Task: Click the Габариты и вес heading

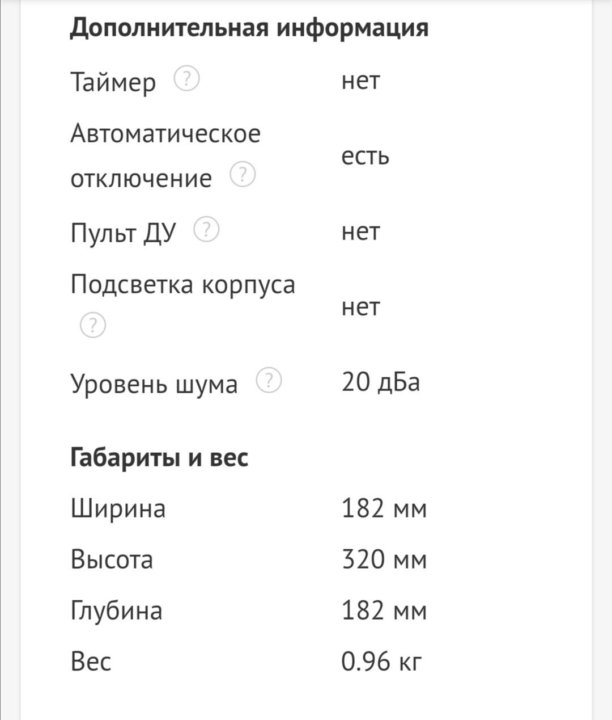Action: pyautogui.click(x=159, y=458)
